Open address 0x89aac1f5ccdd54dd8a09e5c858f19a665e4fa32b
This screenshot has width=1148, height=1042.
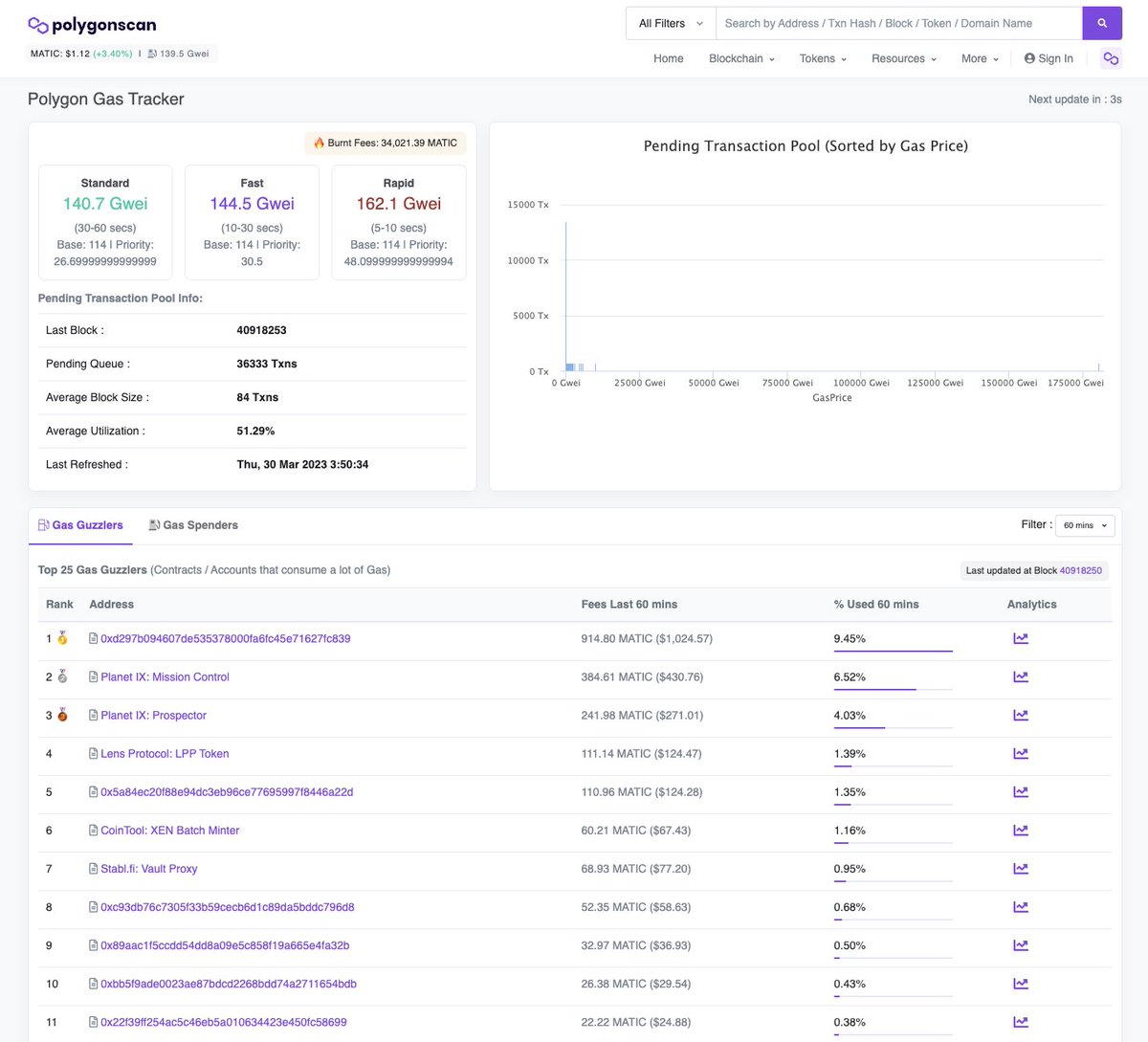click(x=225, y=944)
